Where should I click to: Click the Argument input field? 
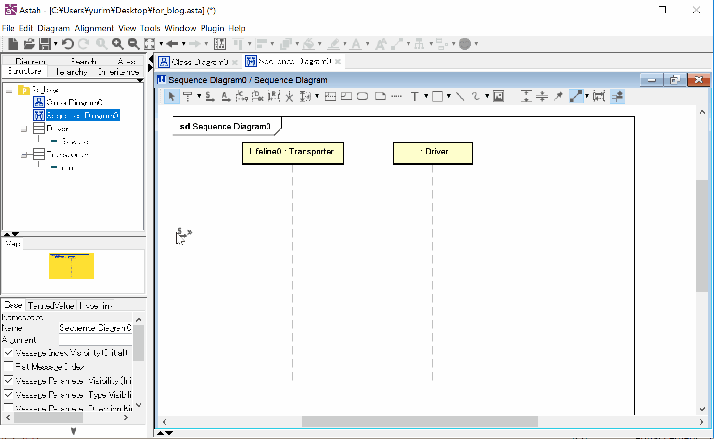[x=95, y=340]
